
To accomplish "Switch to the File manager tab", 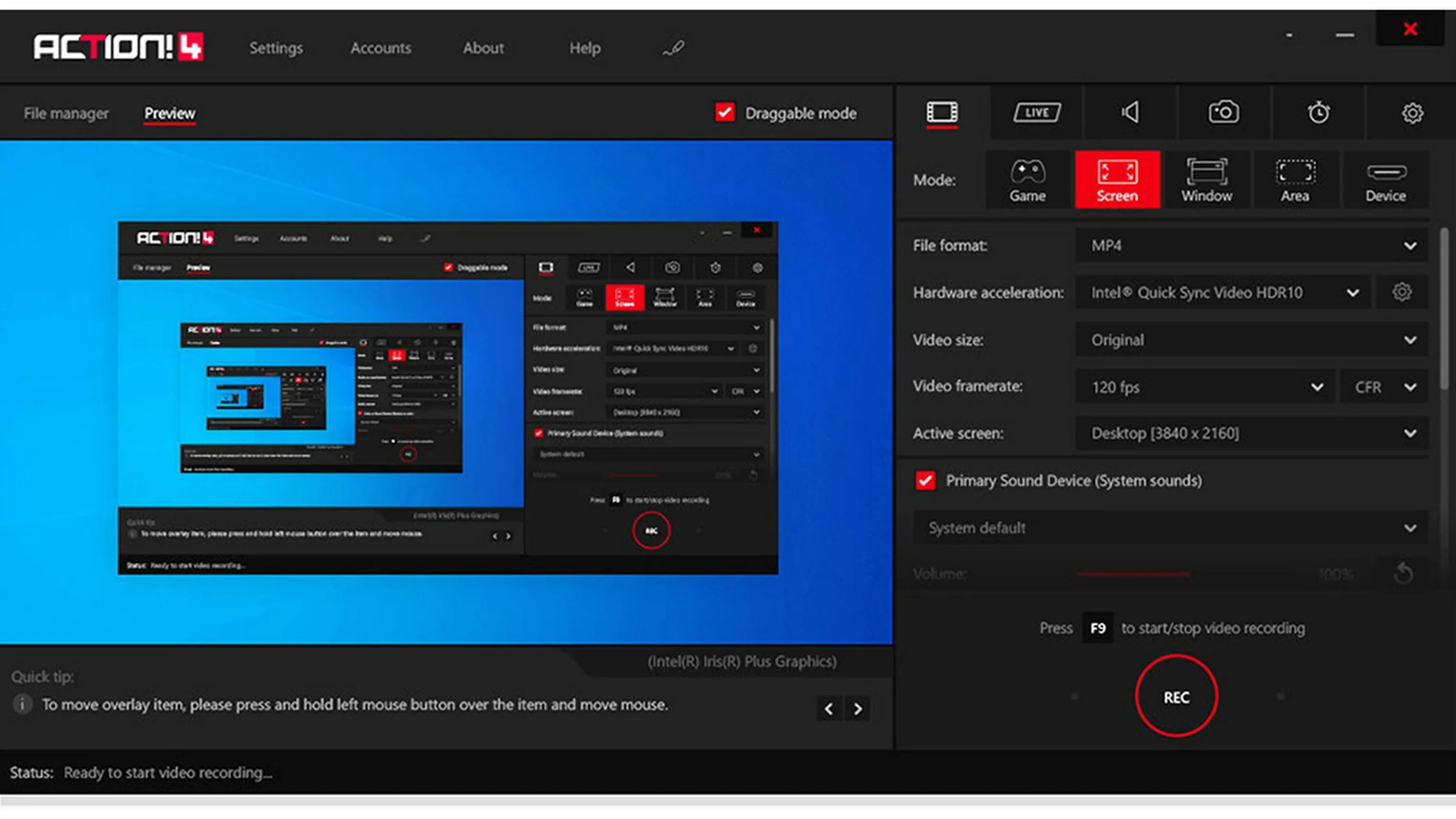I will click(x=66, y=113).
